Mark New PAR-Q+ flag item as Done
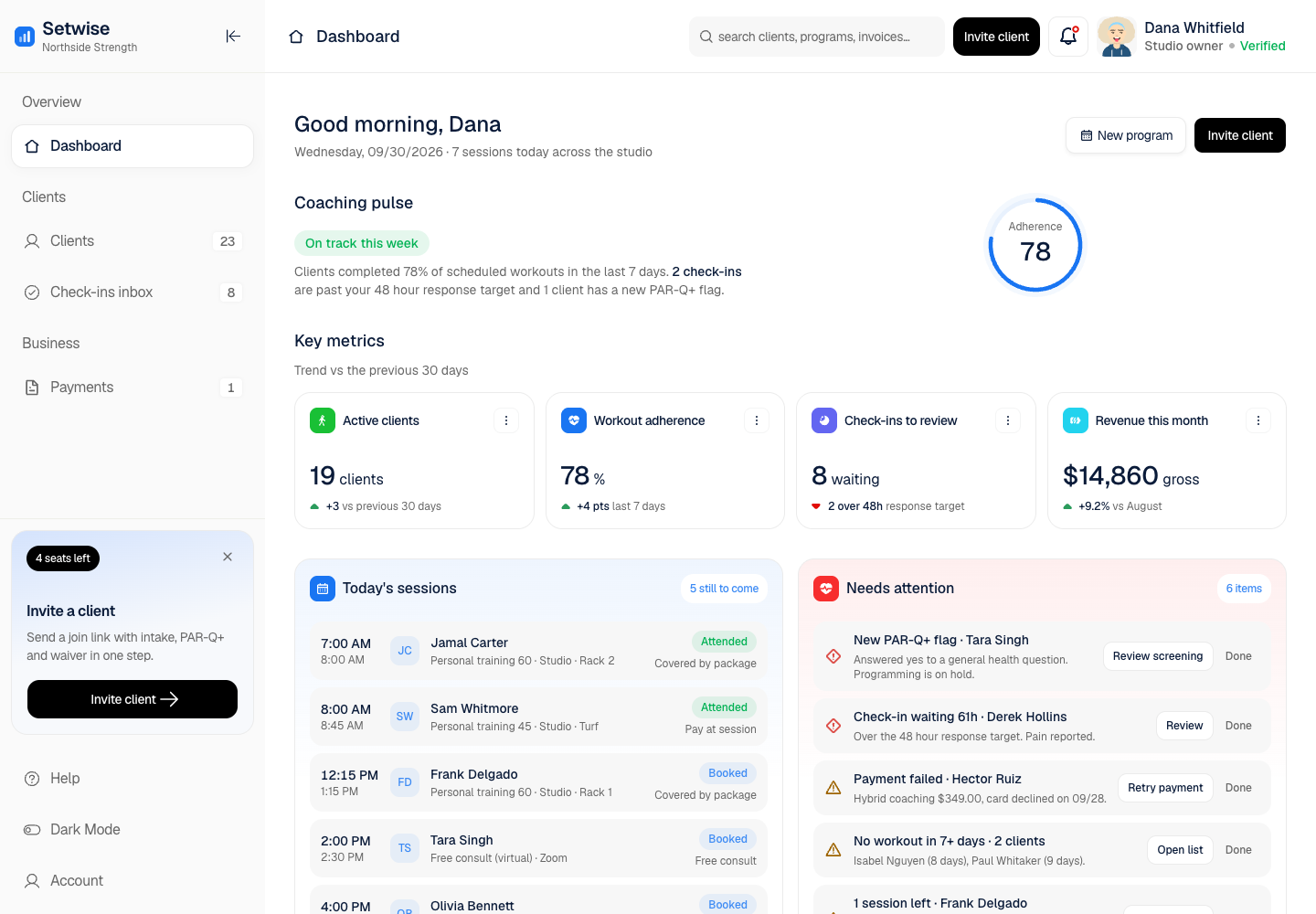 tap(1238, 656)
